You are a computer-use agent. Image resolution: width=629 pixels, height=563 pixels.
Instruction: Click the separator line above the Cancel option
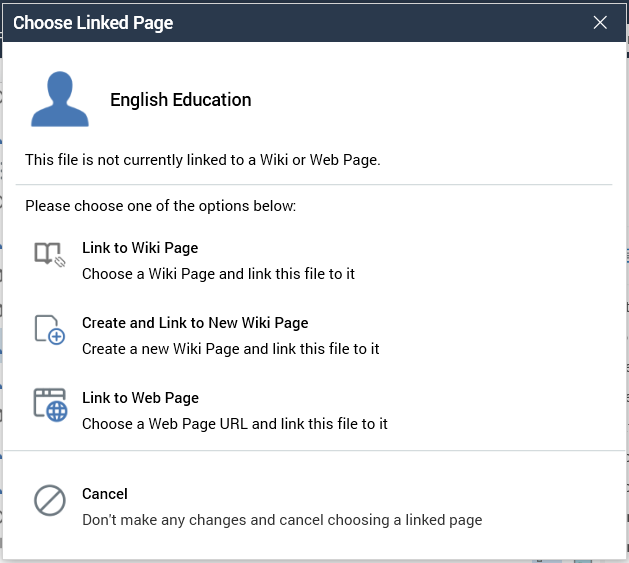[314, 451]
